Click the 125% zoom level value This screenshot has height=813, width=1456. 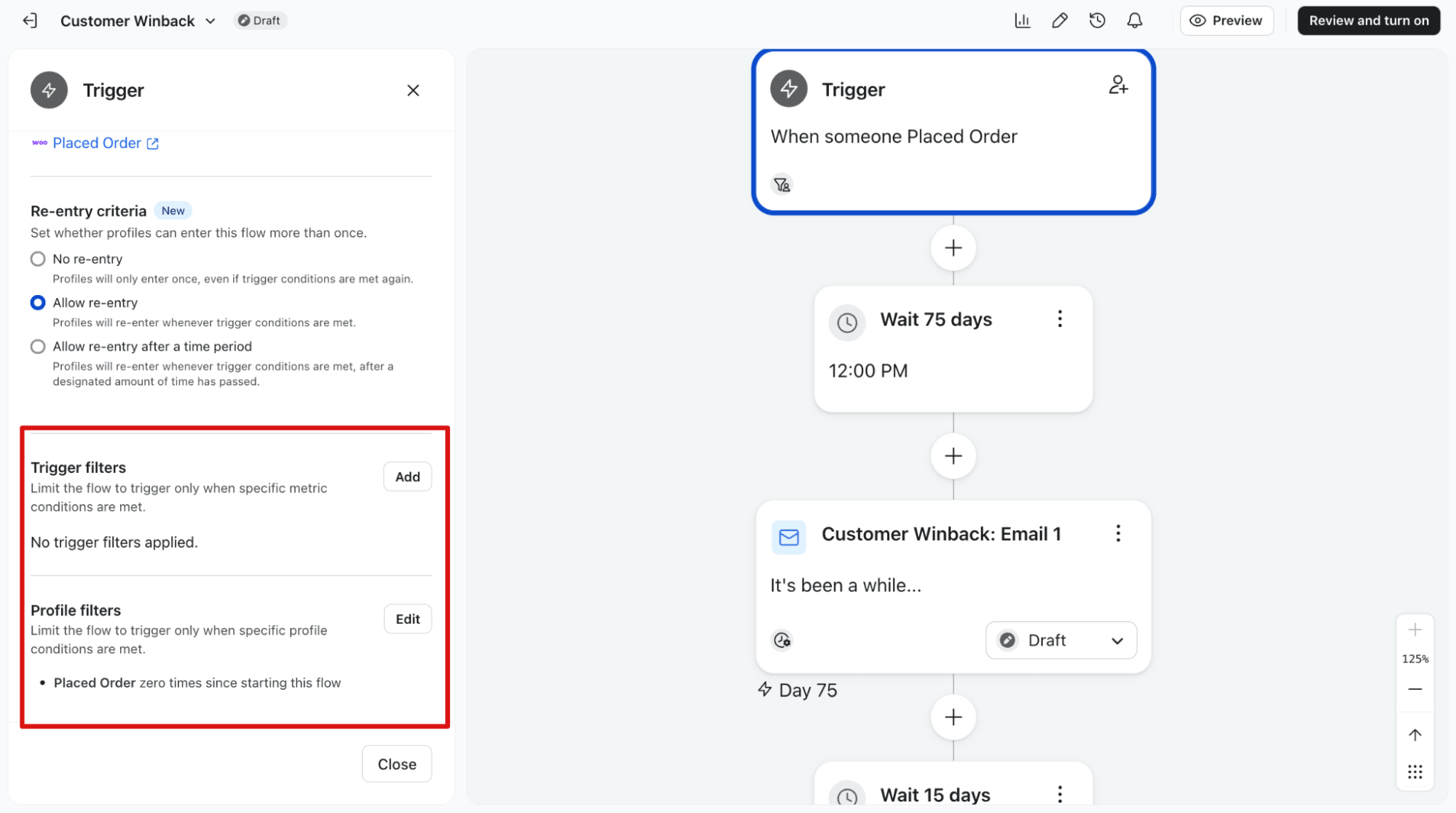[x=1415, y=659]
